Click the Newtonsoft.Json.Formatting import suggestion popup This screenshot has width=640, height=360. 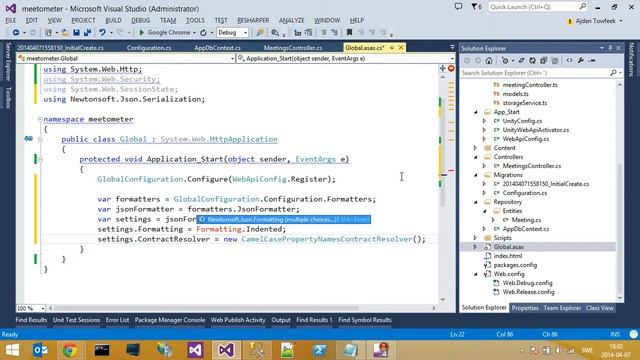click(x=284, y=220)
